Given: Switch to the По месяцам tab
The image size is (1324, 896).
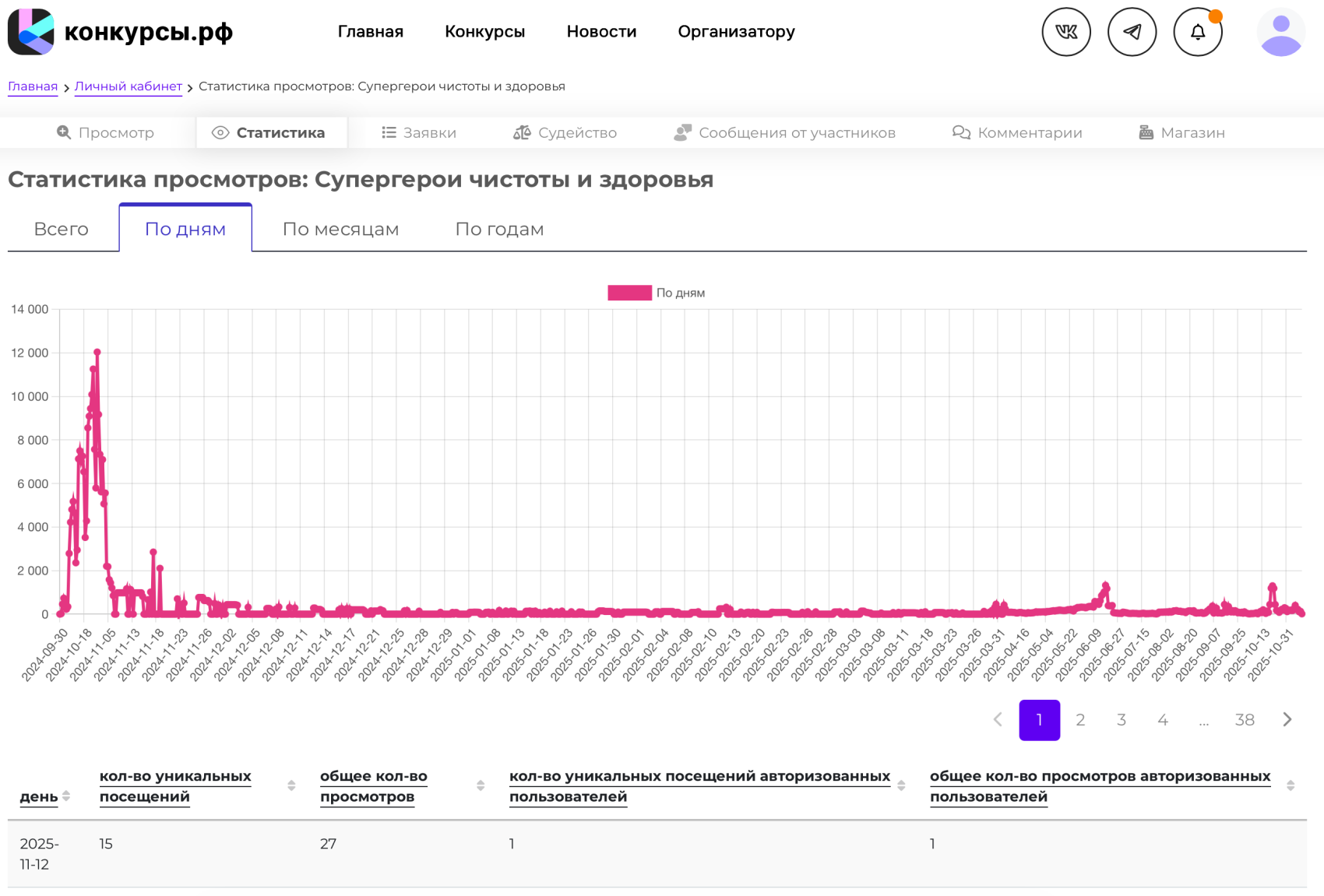Looking at the screenshot, I should tap(340, 229).
